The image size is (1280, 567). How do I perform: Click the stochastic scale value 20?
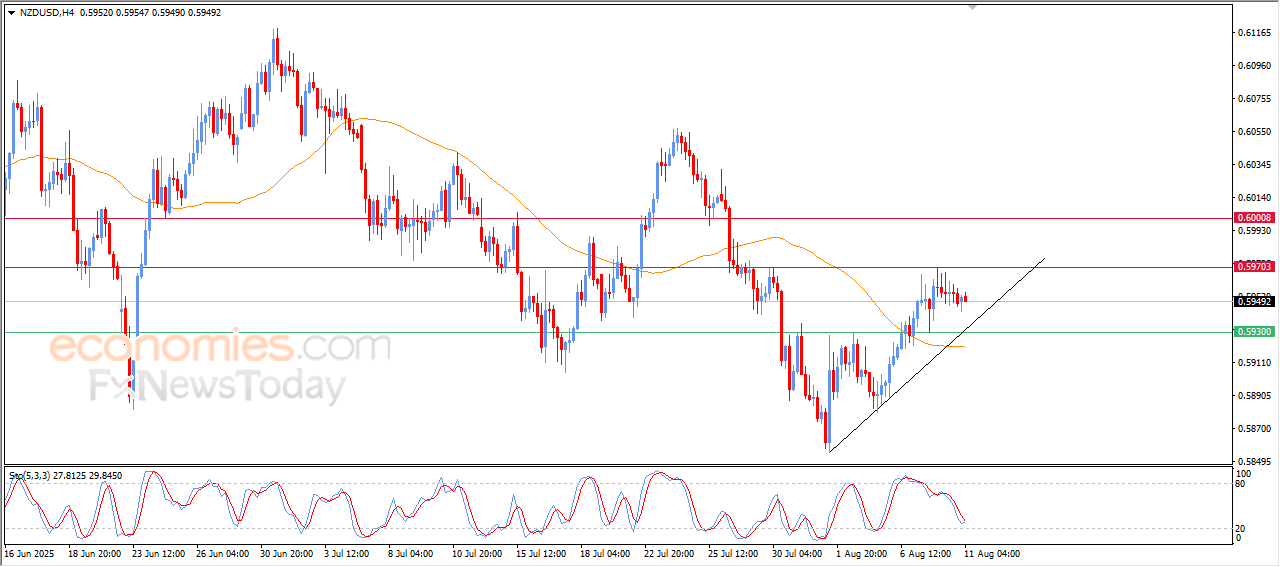click(1242, 527)
